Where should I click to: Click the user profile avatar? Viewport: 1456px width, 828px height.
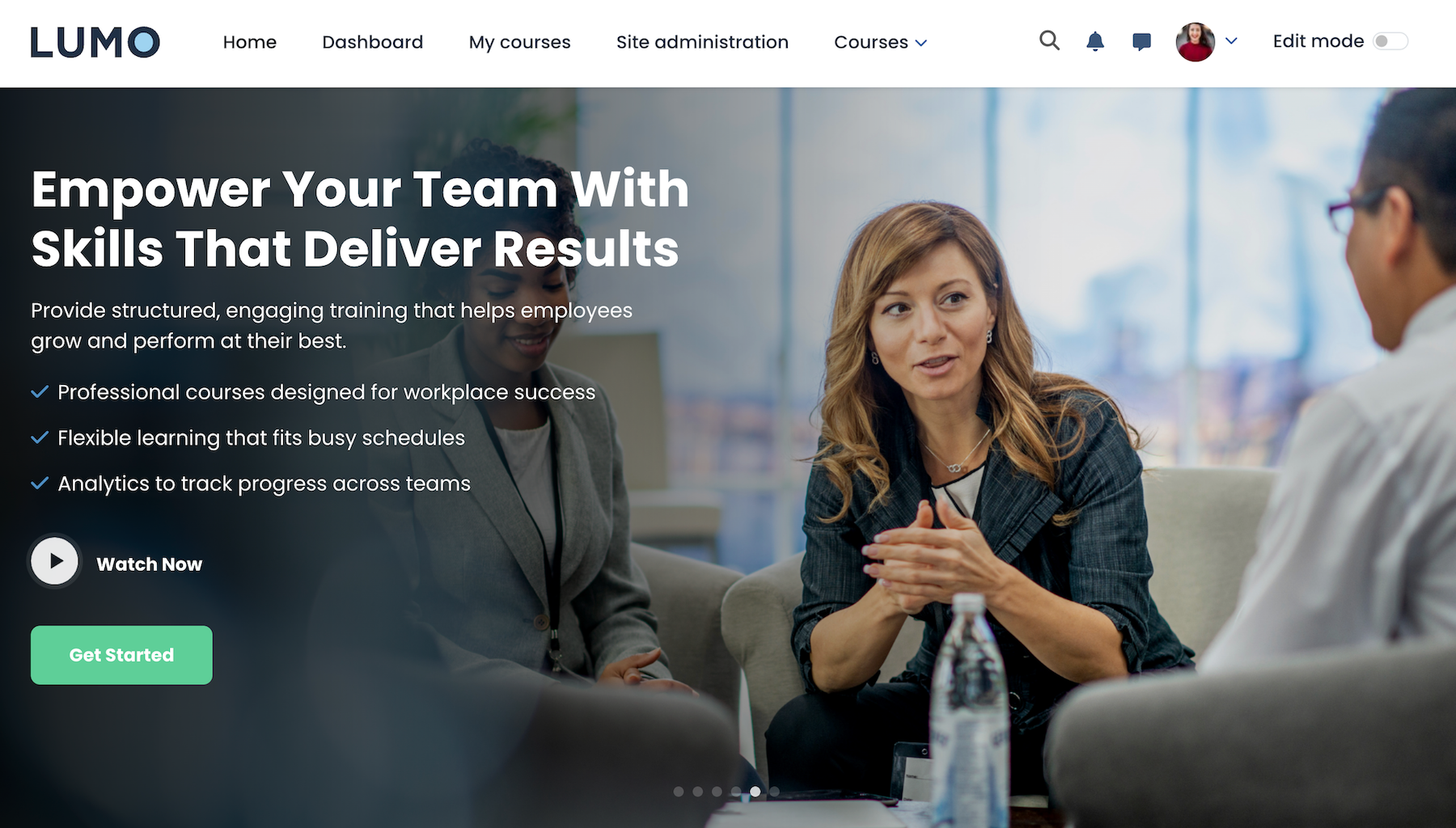1195,41
